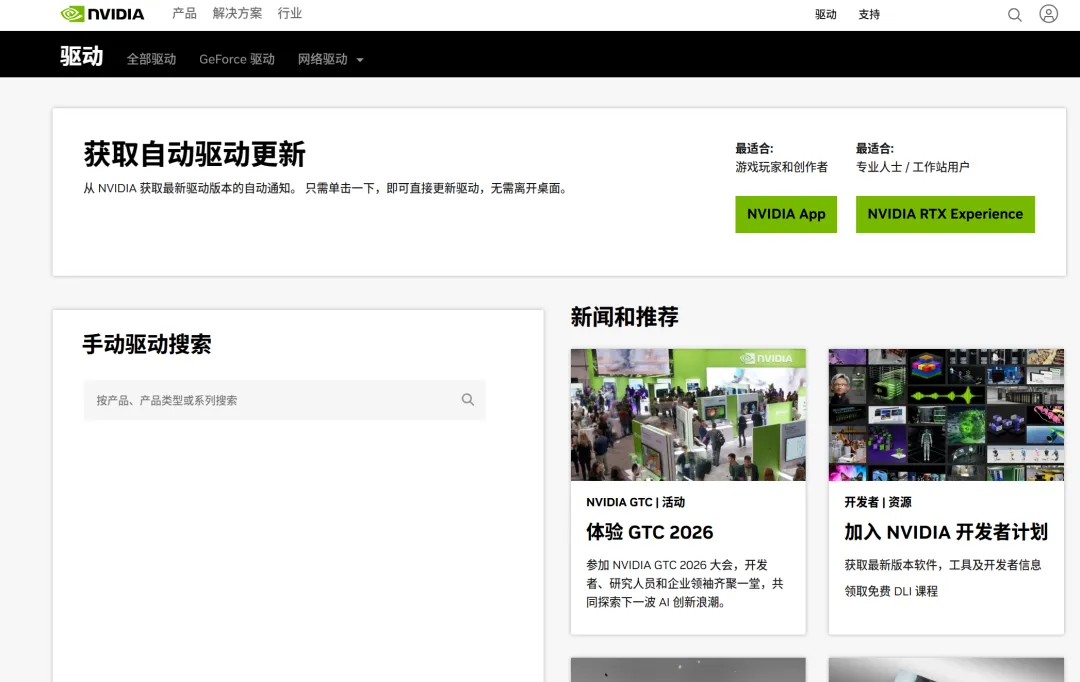Open the GTC 2026 exhibition photo
Screen dimensions: 1080x682
pyautogui.click(x=688, y=415)
